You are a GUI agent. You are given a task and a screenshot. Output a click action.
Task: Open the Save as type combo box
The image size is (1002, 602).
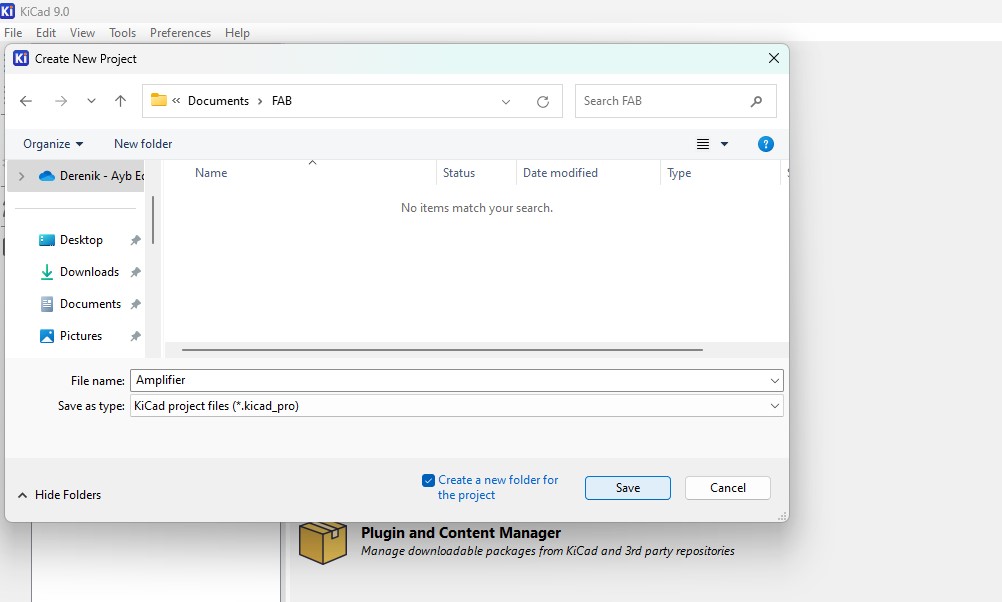point(457,406)
